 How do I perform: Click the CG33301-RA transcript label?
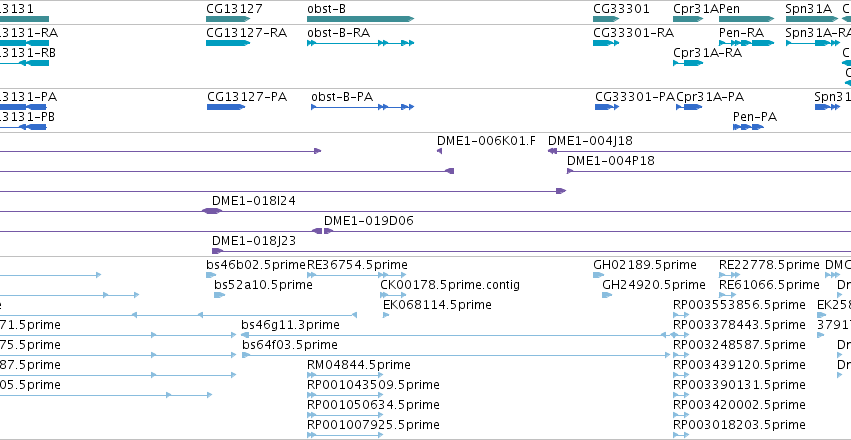[633, 33]
